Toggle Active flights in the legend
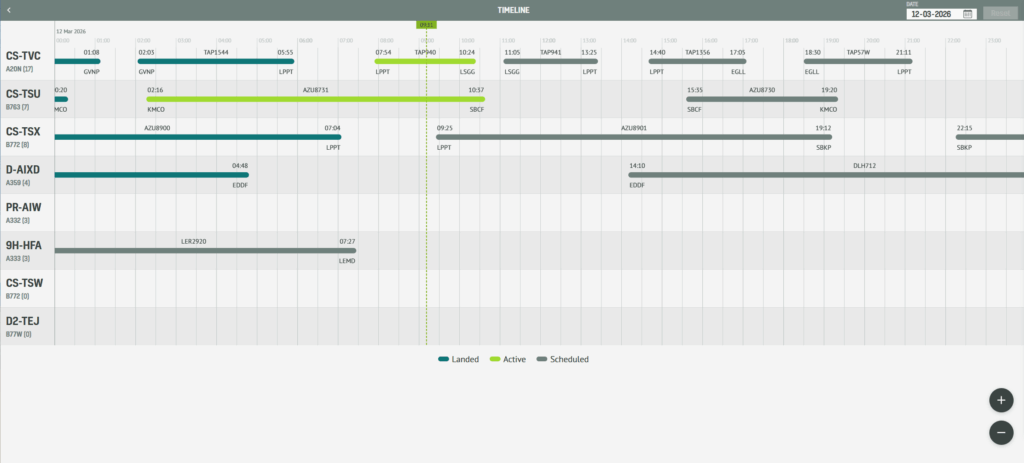 508,359
